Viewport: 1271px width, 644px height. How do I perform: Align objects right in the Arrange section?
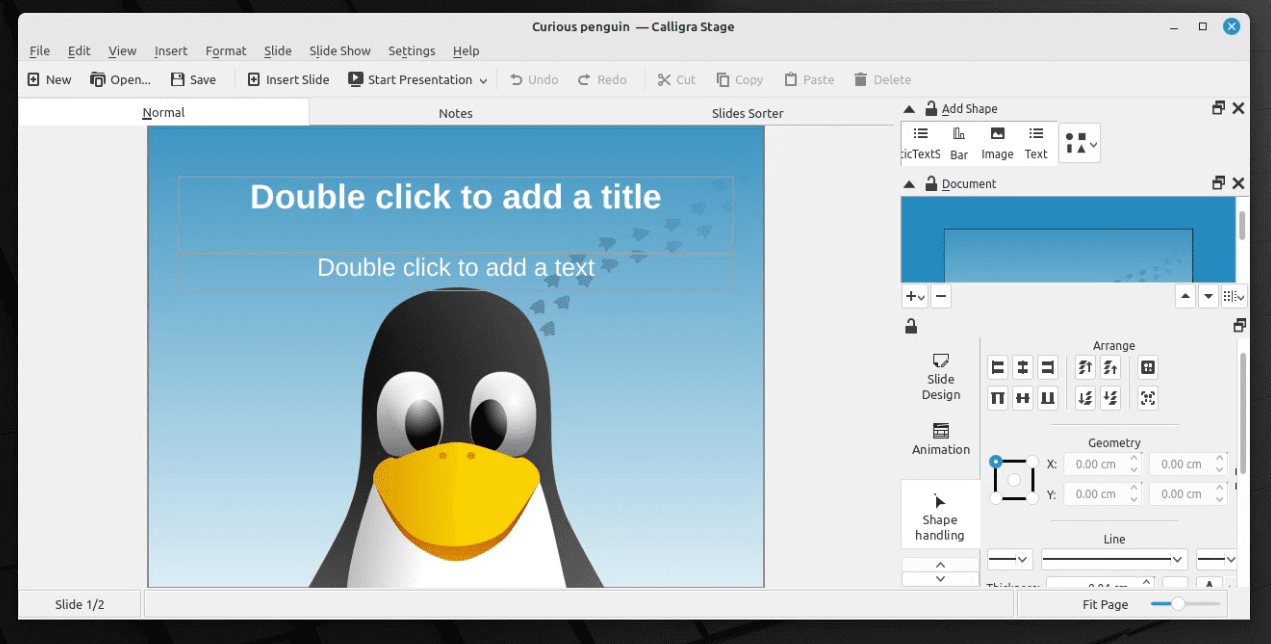click(x=1047, y=368)
